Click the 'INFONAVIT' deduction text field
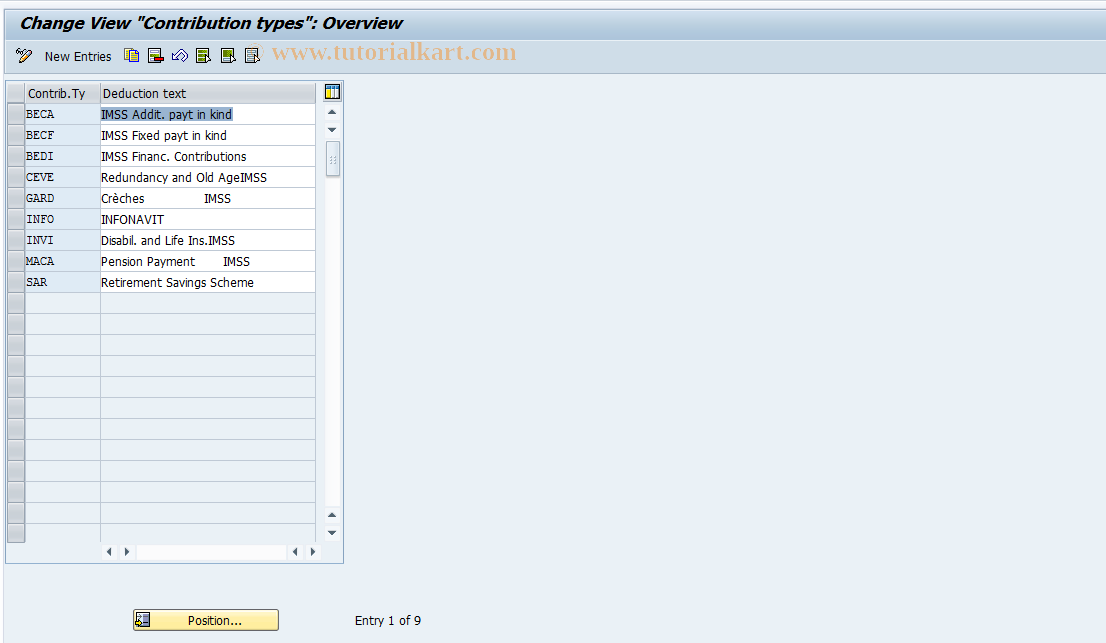The height and width of the screenshot is (643, 1106). click(x=208, y=219)
